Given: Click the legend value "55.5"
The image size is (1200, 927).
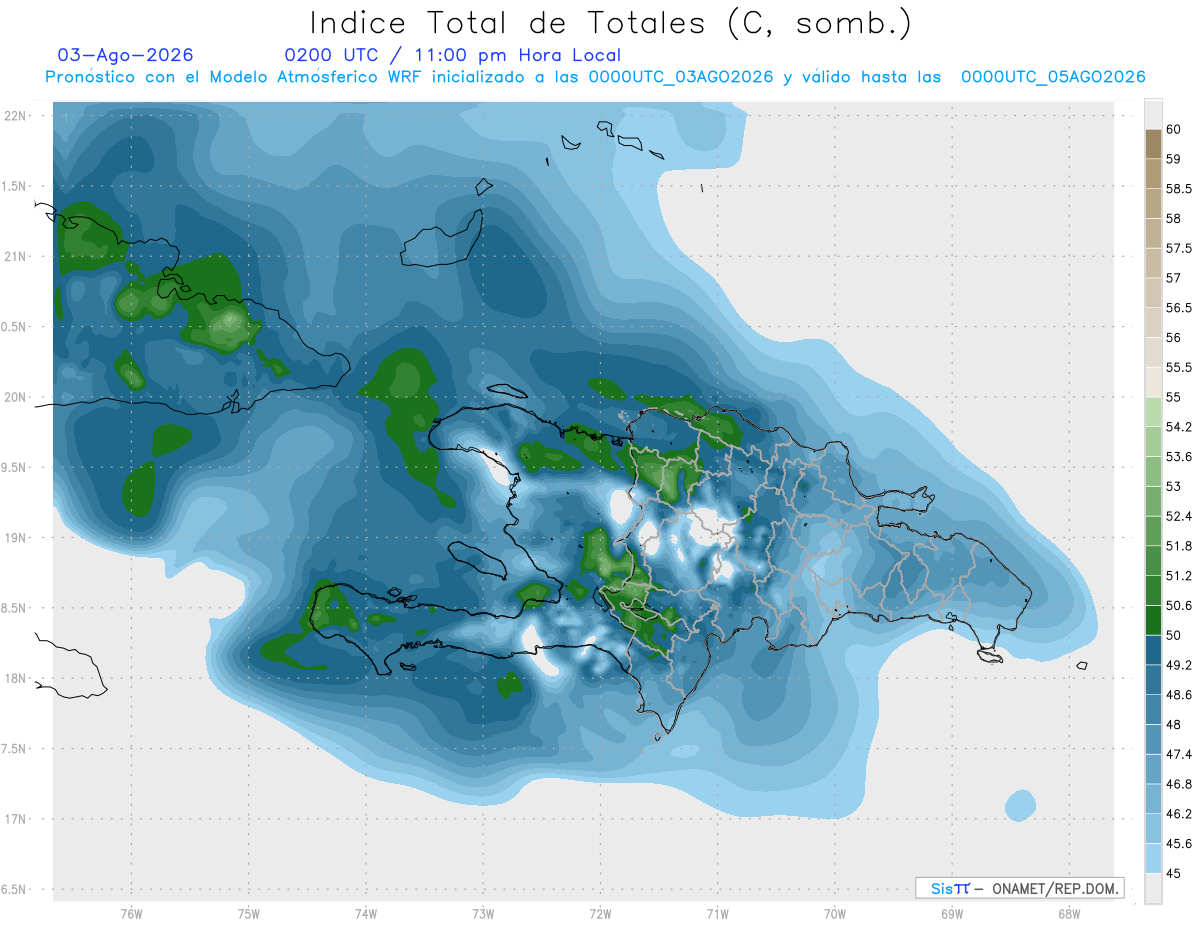Looking at the screenshot, I should [x=1178, y=367].
